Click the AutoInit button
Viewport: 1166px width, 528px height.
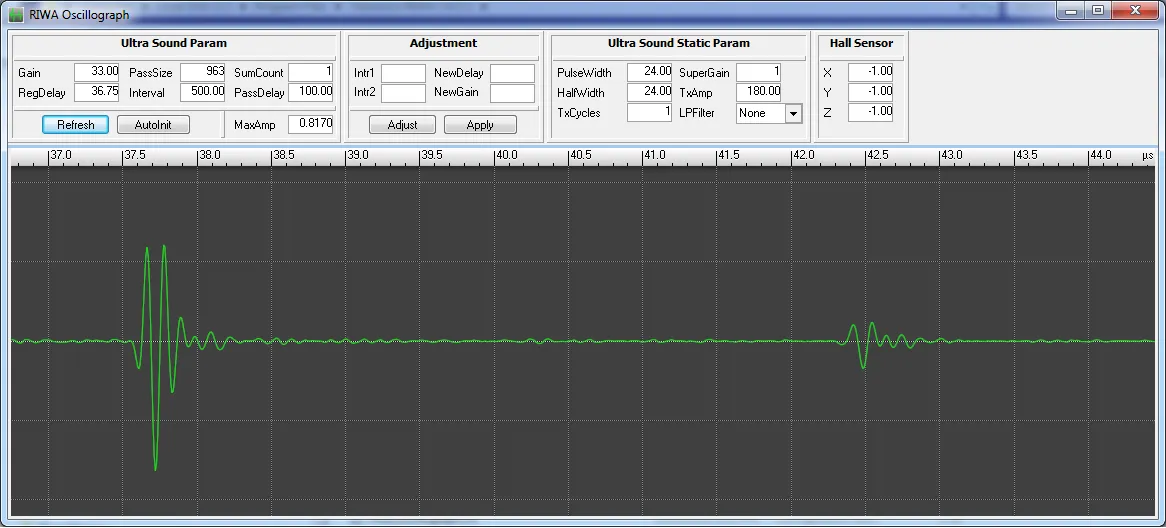tap(153, 124)
